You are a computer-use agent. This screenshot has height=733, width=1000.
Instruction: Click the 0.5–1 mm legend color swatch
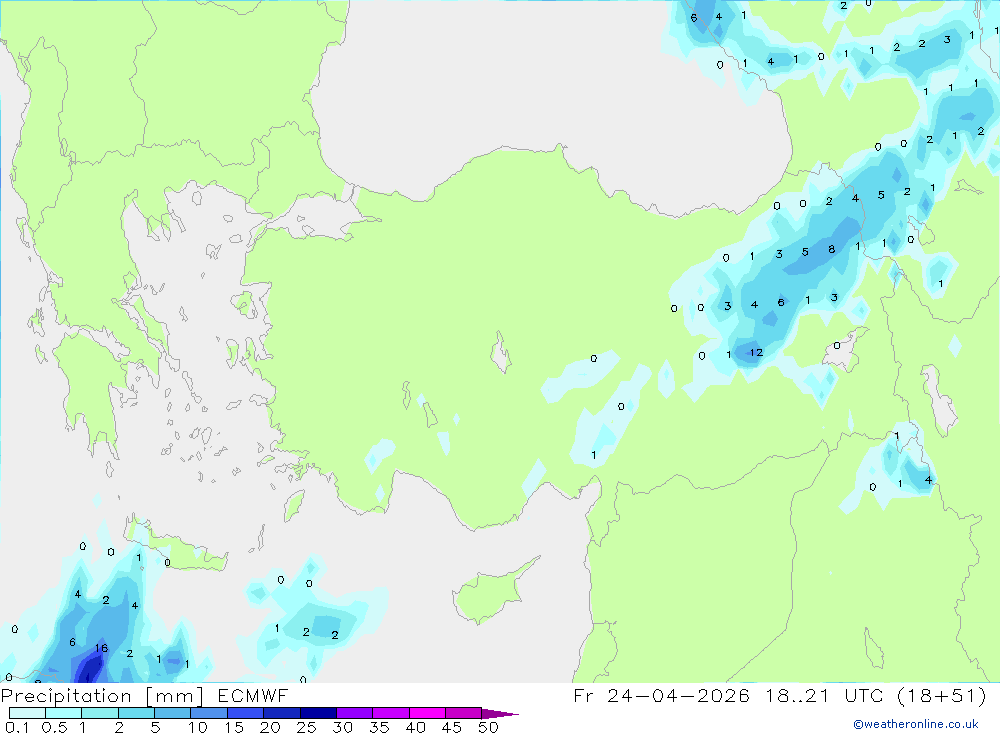64,713
